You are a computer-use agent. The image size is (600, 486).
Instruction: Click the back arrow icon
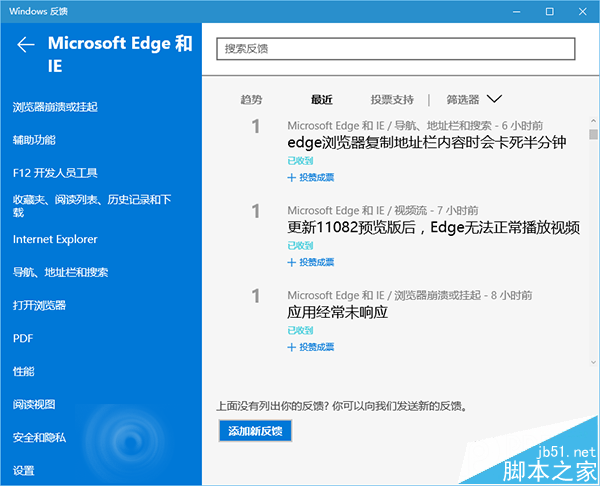point(26,45)
